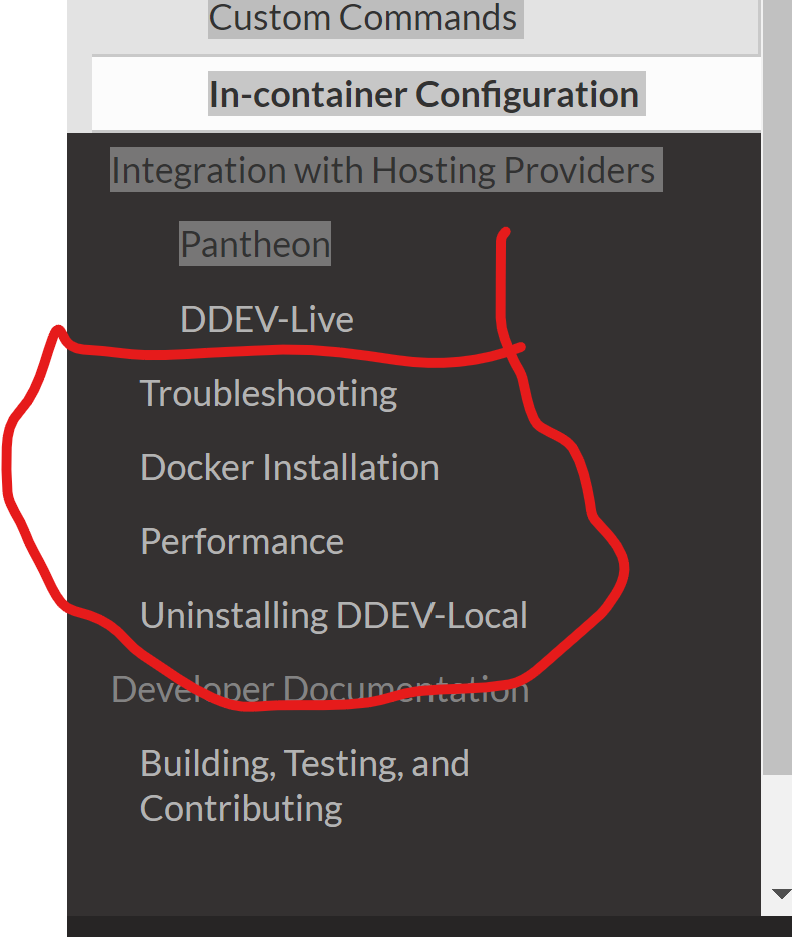Select Uninstalling DDEV-Local
Viewport: 792px width, 937px height.
coord(334,614)
